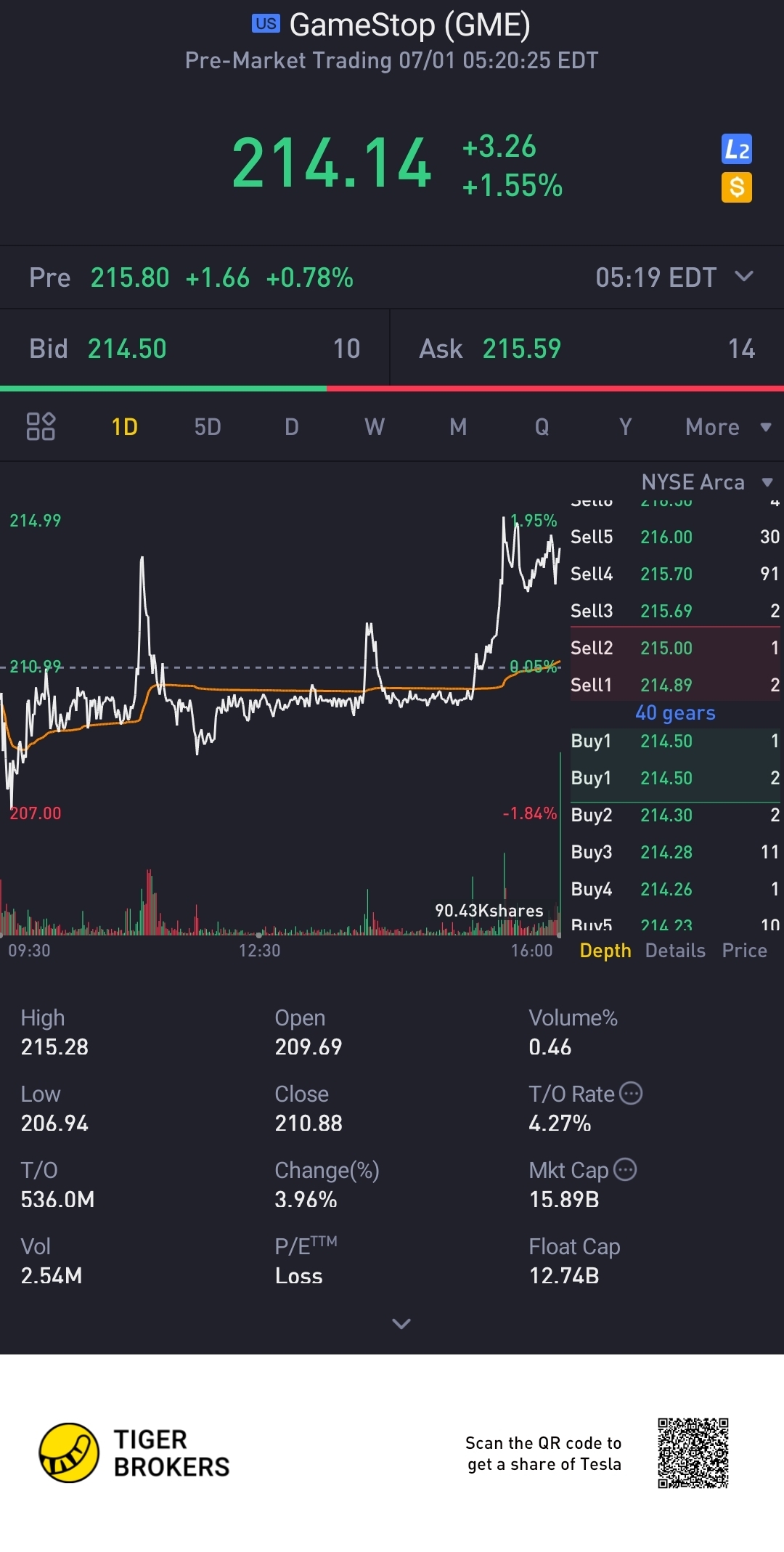Select the Sell3 215.69 order row
The image size is (784, 1552).
click(x=675, y=611)
